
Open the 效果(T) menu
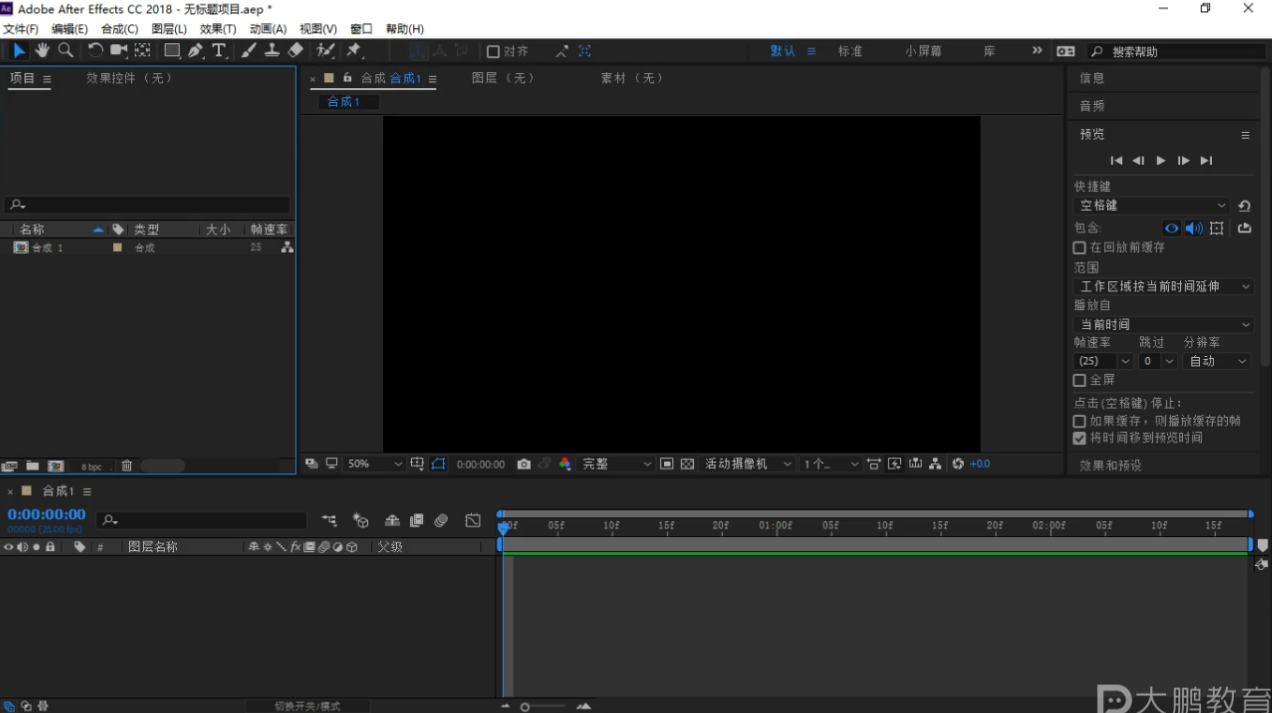[218, 29]
